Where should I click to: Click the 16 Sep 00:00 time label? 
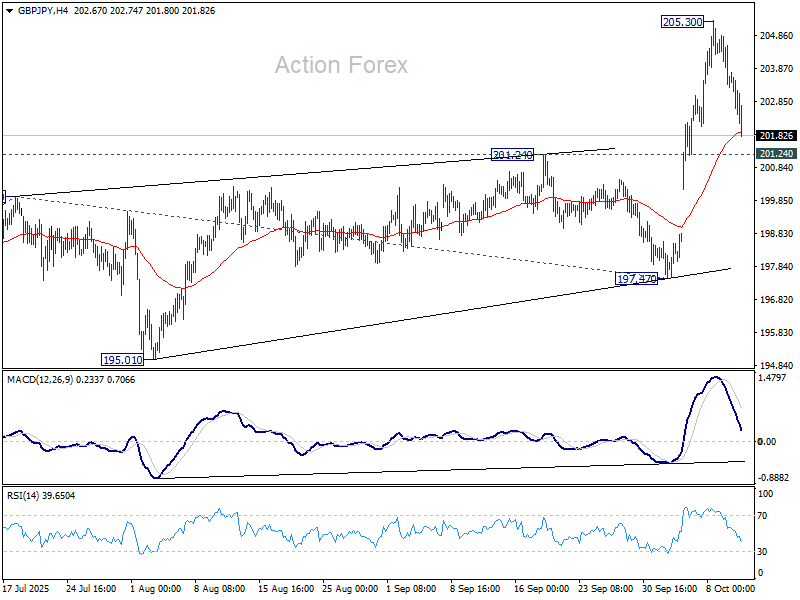544,590
